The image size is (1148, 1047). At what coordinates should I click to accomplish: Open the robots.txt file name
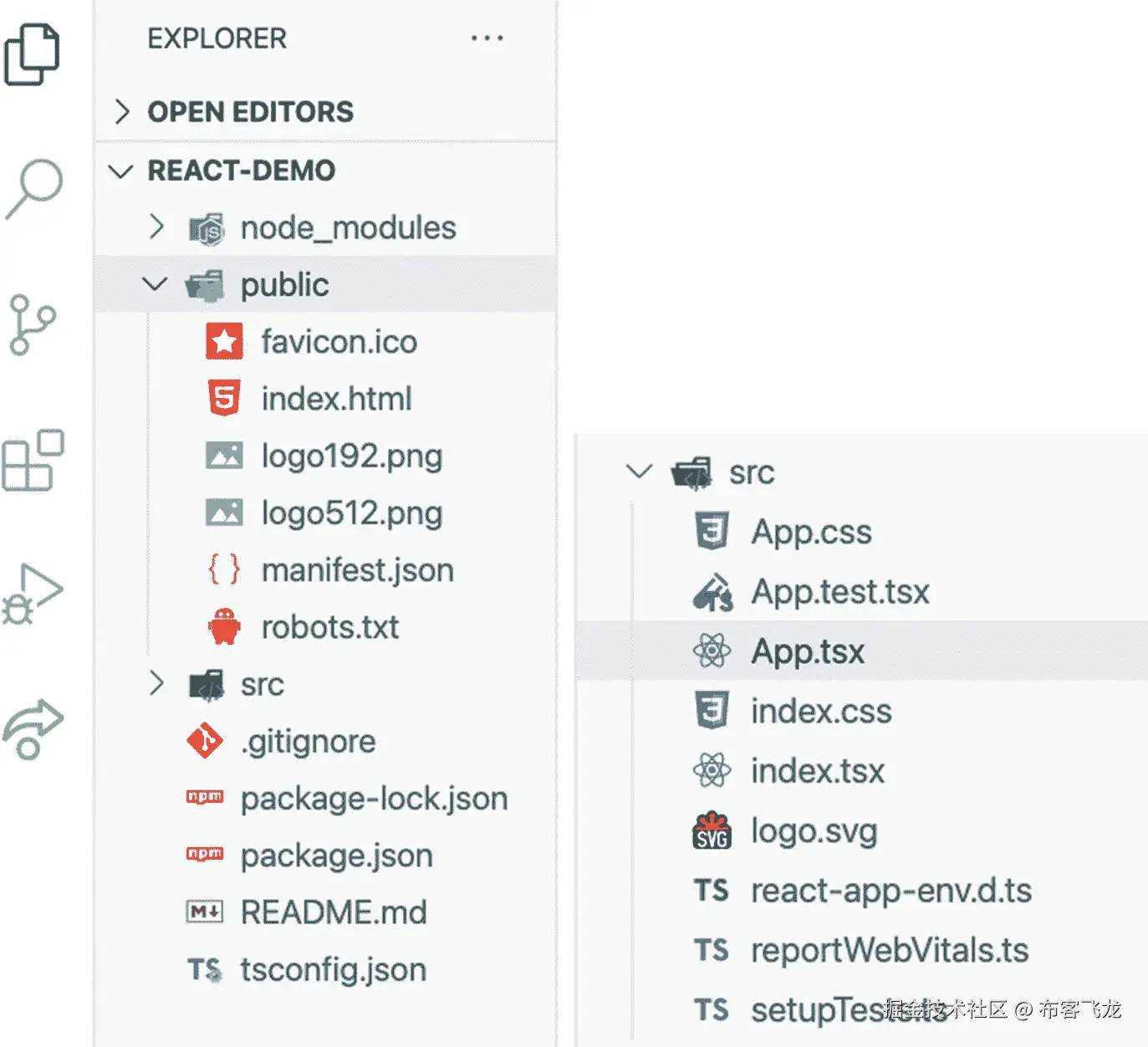(x=329, y=627)
